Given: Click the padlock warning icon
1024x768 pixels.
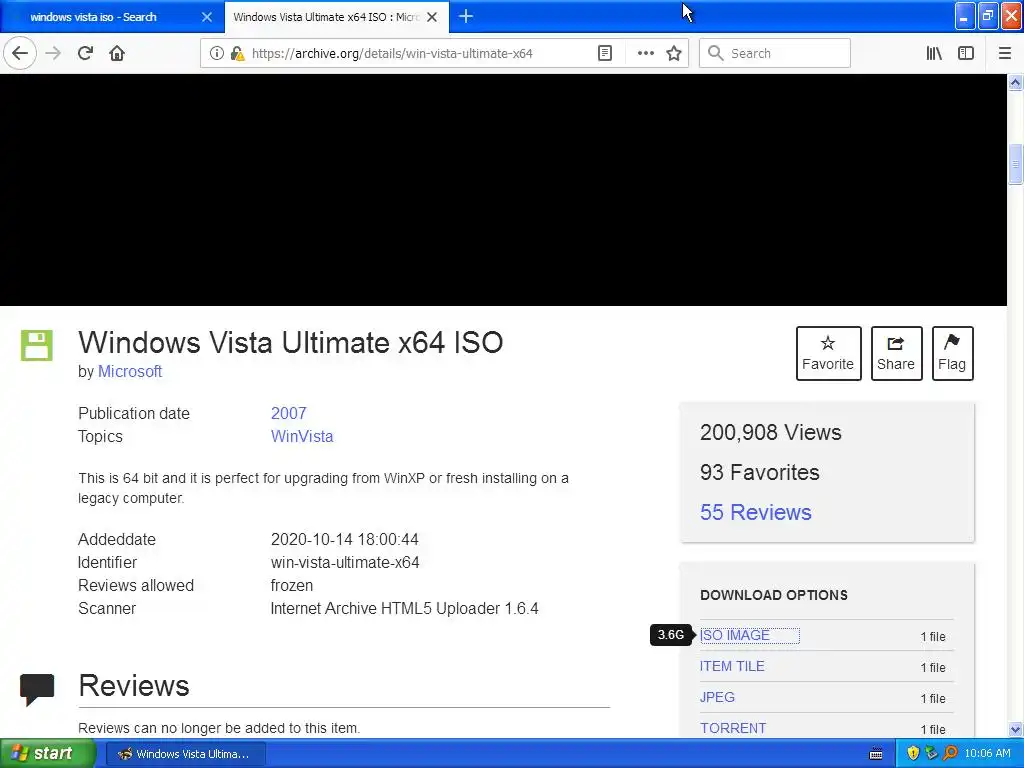Looking at the screenshot, I should [238, 53].
